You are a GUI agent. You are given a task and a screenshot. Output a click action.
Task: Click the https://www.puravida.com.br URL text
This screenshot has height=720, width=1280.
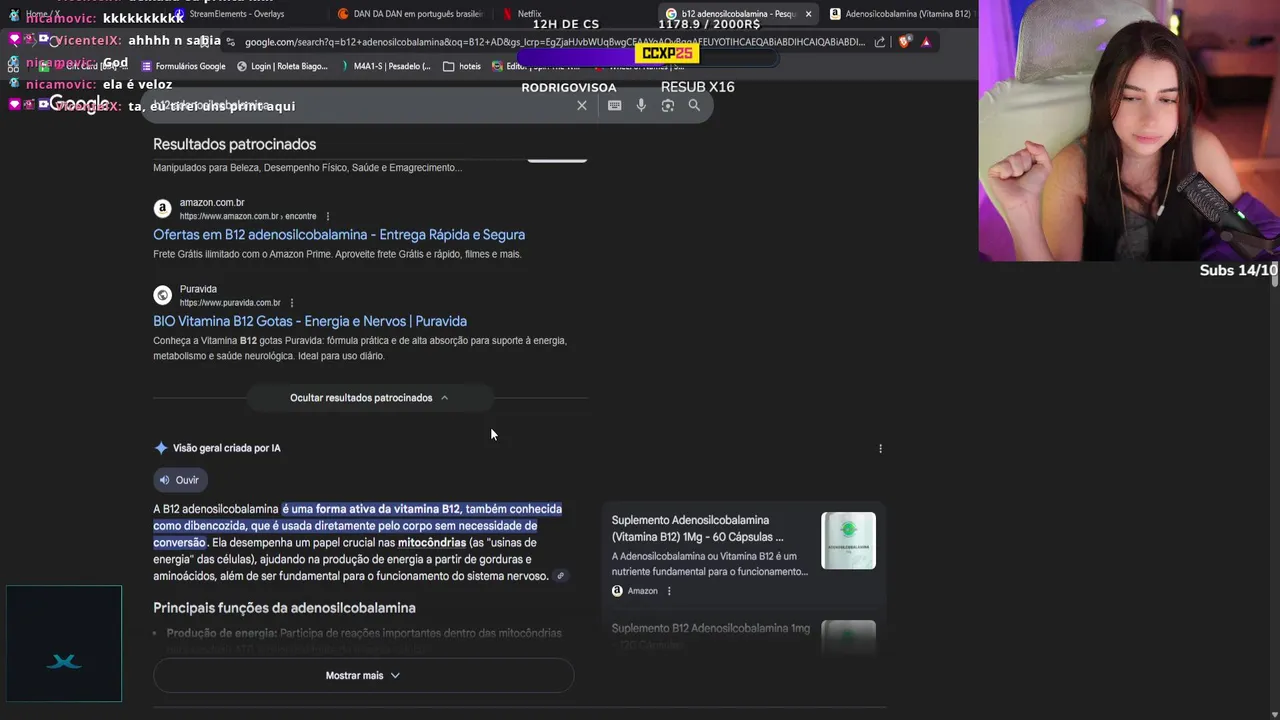click(230, 303)
